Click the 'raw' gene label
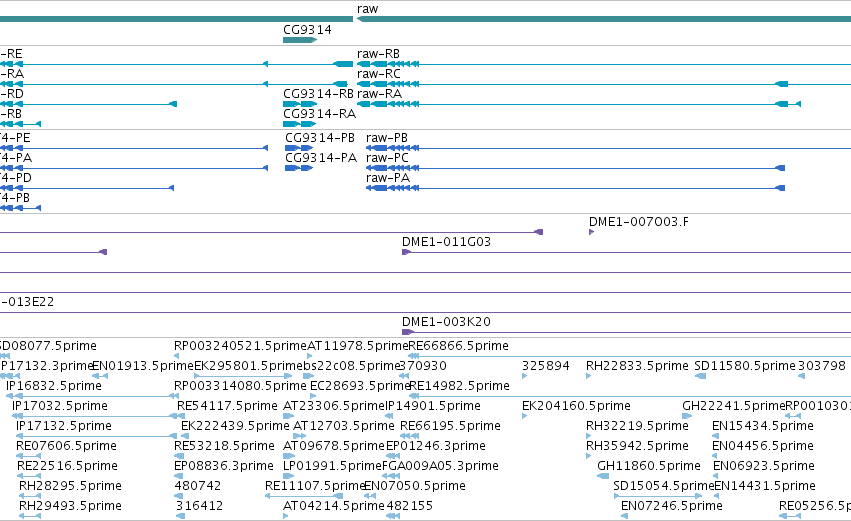851x521 pixels. [367, 9]
